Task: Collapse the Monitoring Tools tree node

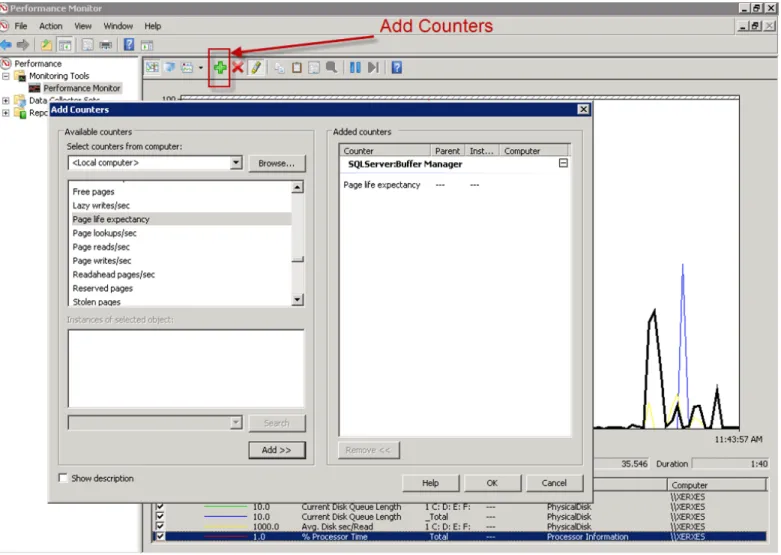Action: click(x=6, y=76)
